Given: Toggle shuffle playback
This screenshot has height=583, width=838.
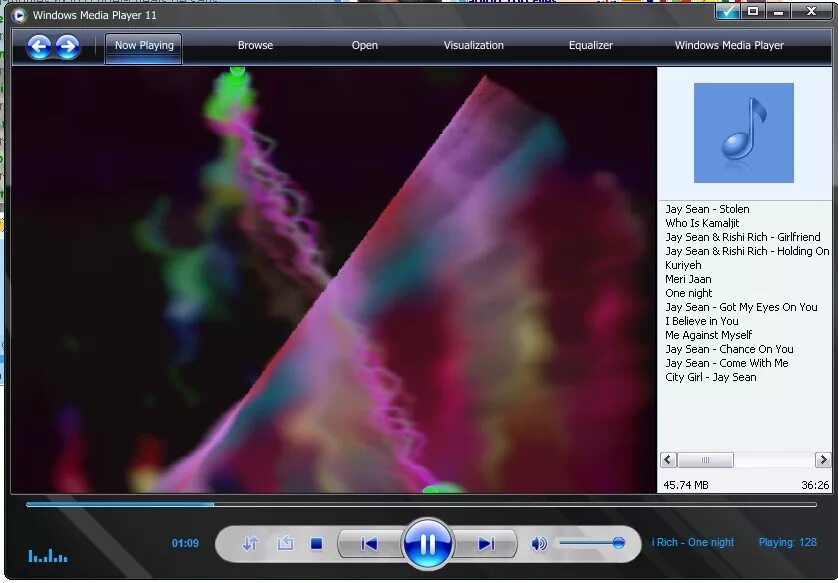Looking at the screenshot, I should click(x=250, y=543).
